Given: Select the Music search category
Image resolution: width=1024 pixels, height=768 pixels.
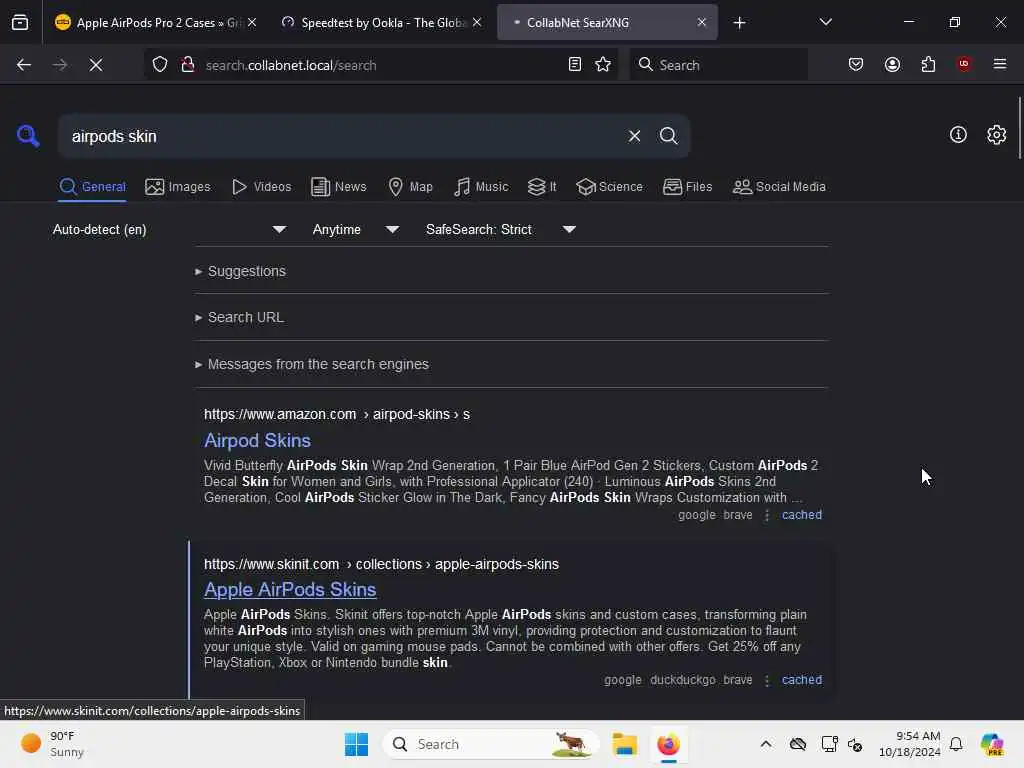Looking at the screenshot, I should [x=481, y=187].
